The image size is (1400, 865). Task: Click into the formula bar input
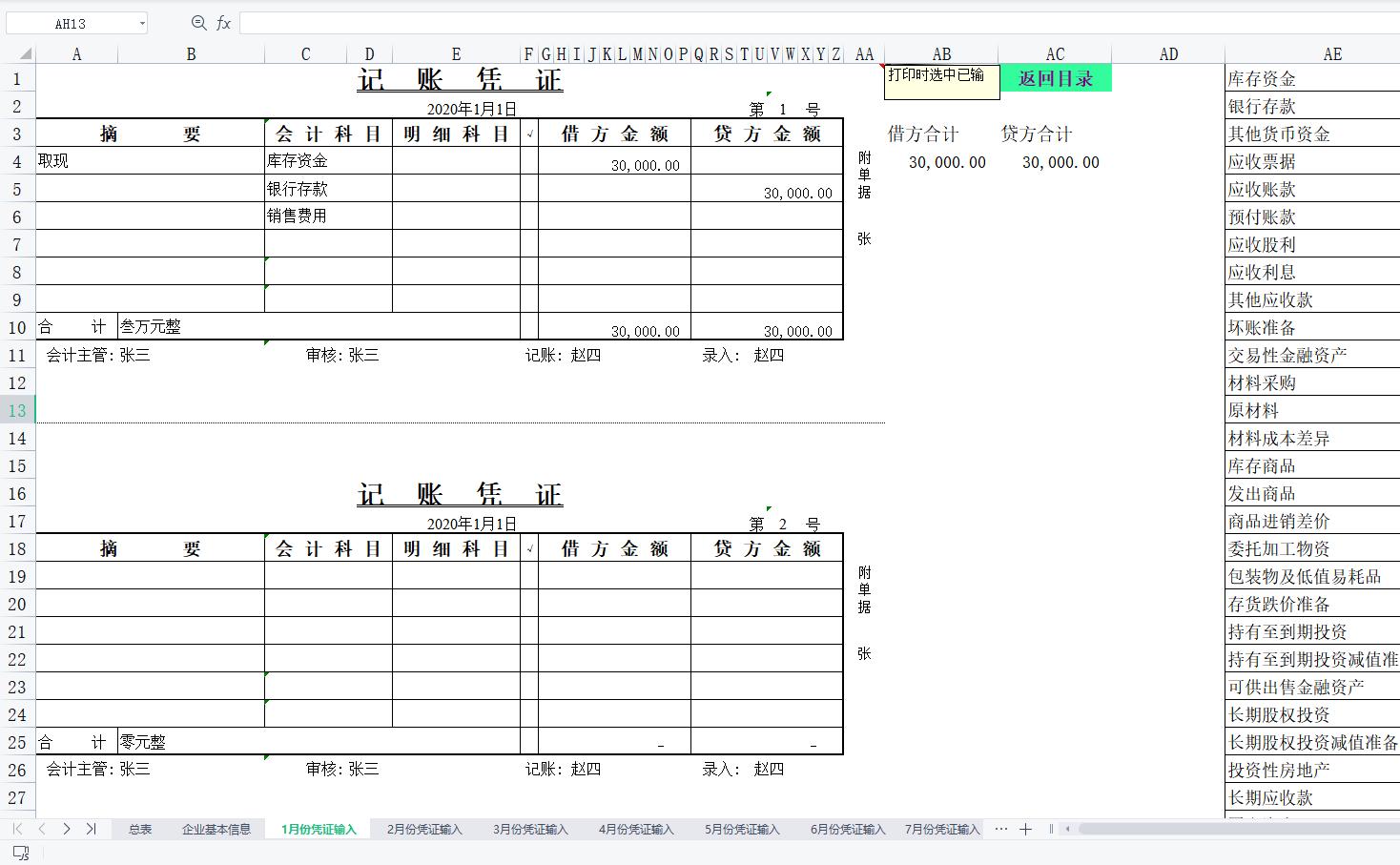tap(819, 23)
